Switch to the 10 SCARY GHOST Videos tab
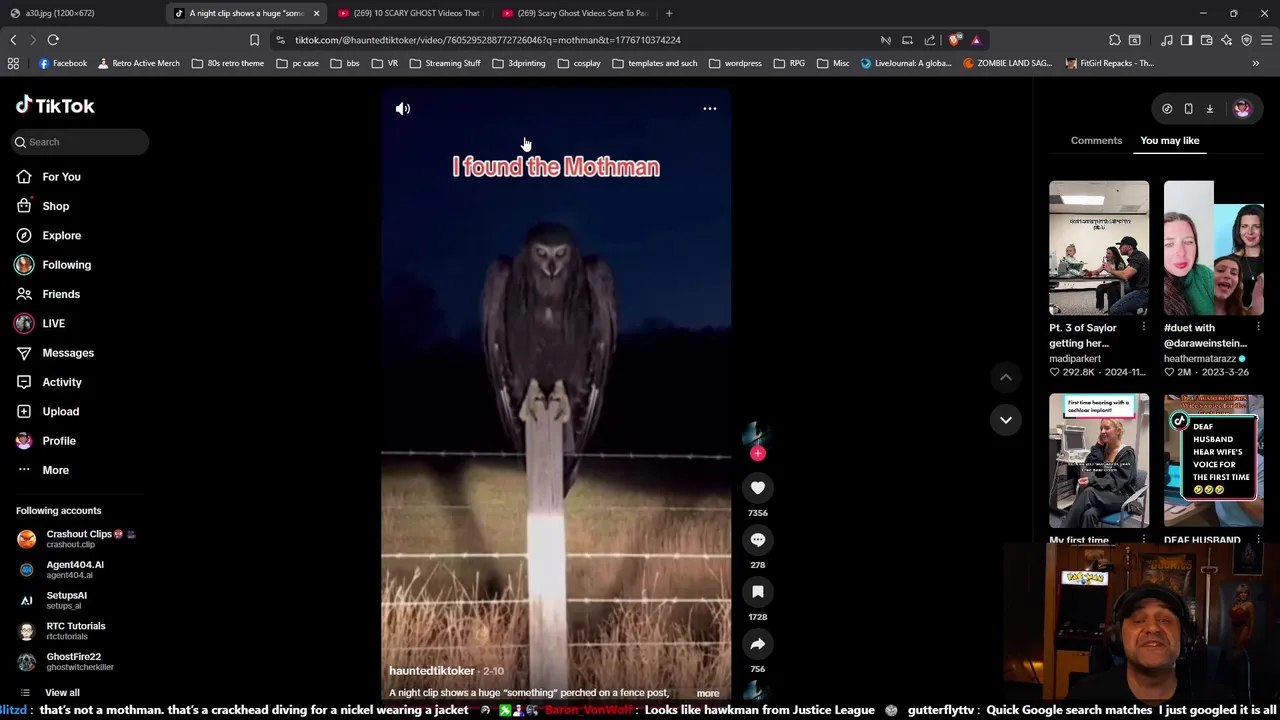The height and width of the screenshot is (720, 1280). pyautogui.click(x=409, y=13)
